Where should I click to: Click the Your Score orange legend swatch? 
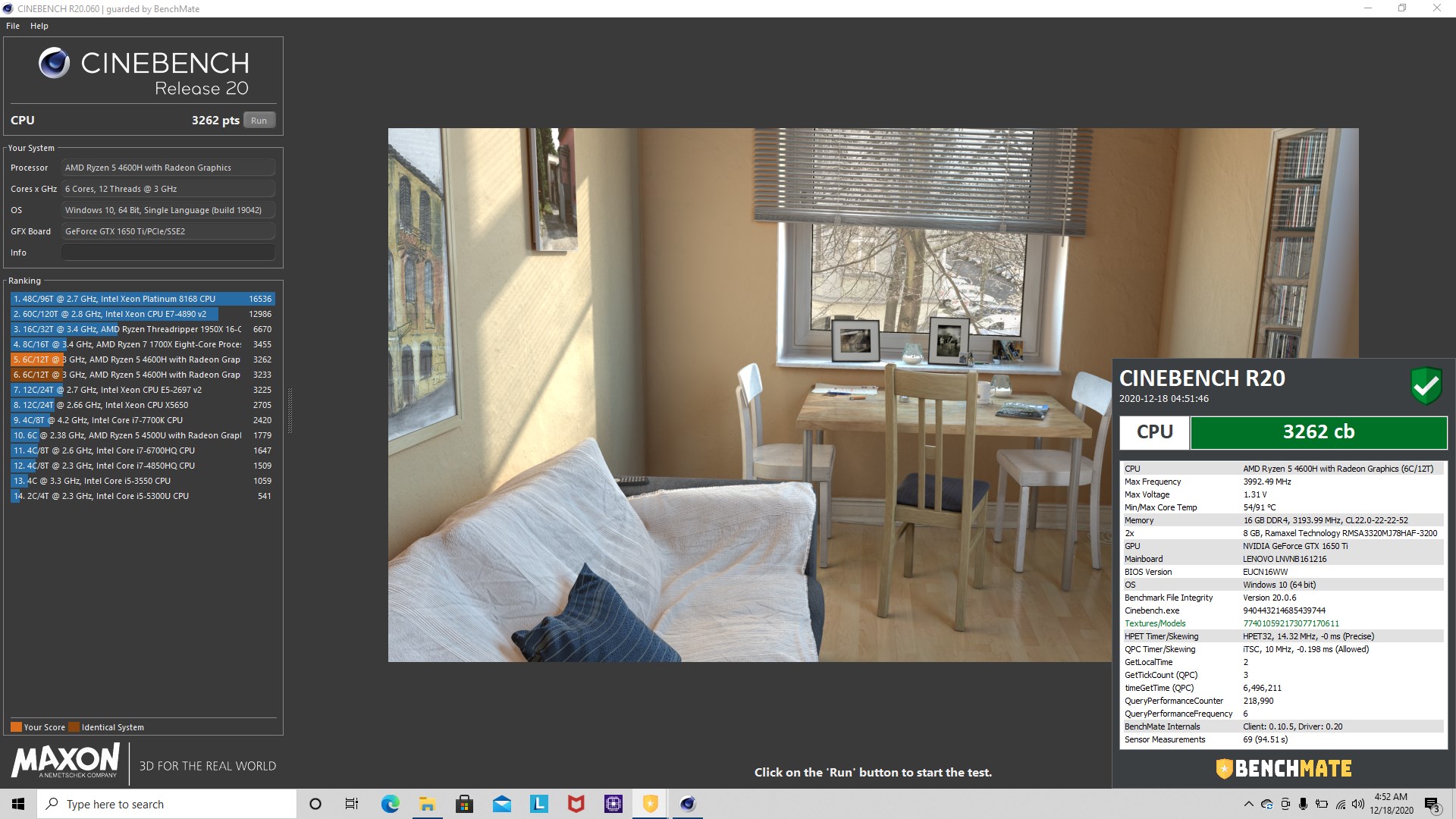[16, 727]
